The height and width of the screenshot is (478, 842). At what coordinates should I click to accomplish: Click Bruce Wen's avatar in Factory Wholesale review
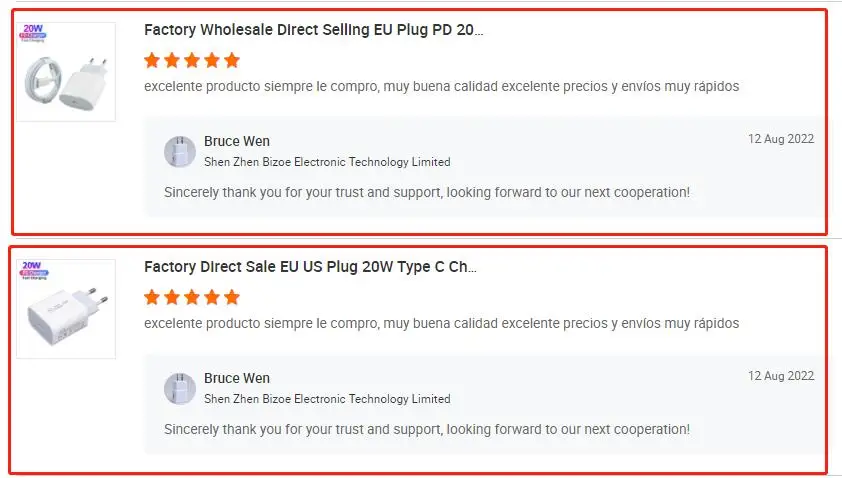pyautogui.click(x=180, y=151)
